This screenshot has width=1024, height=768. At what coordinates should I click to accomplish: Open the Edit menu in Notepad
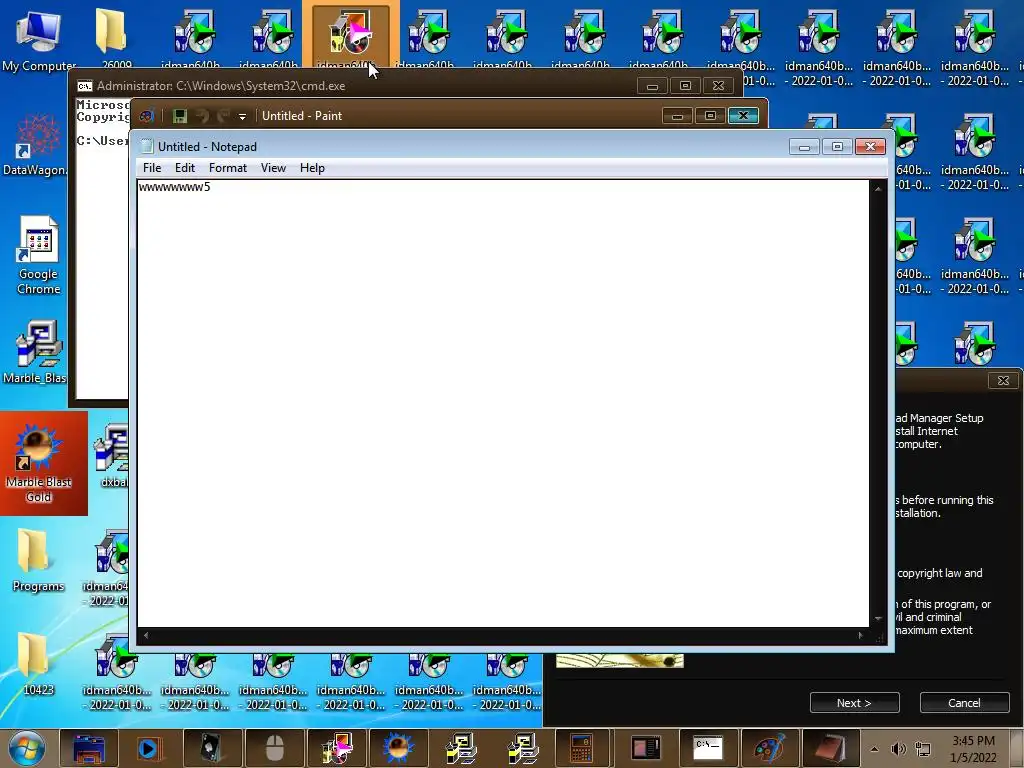185,168
